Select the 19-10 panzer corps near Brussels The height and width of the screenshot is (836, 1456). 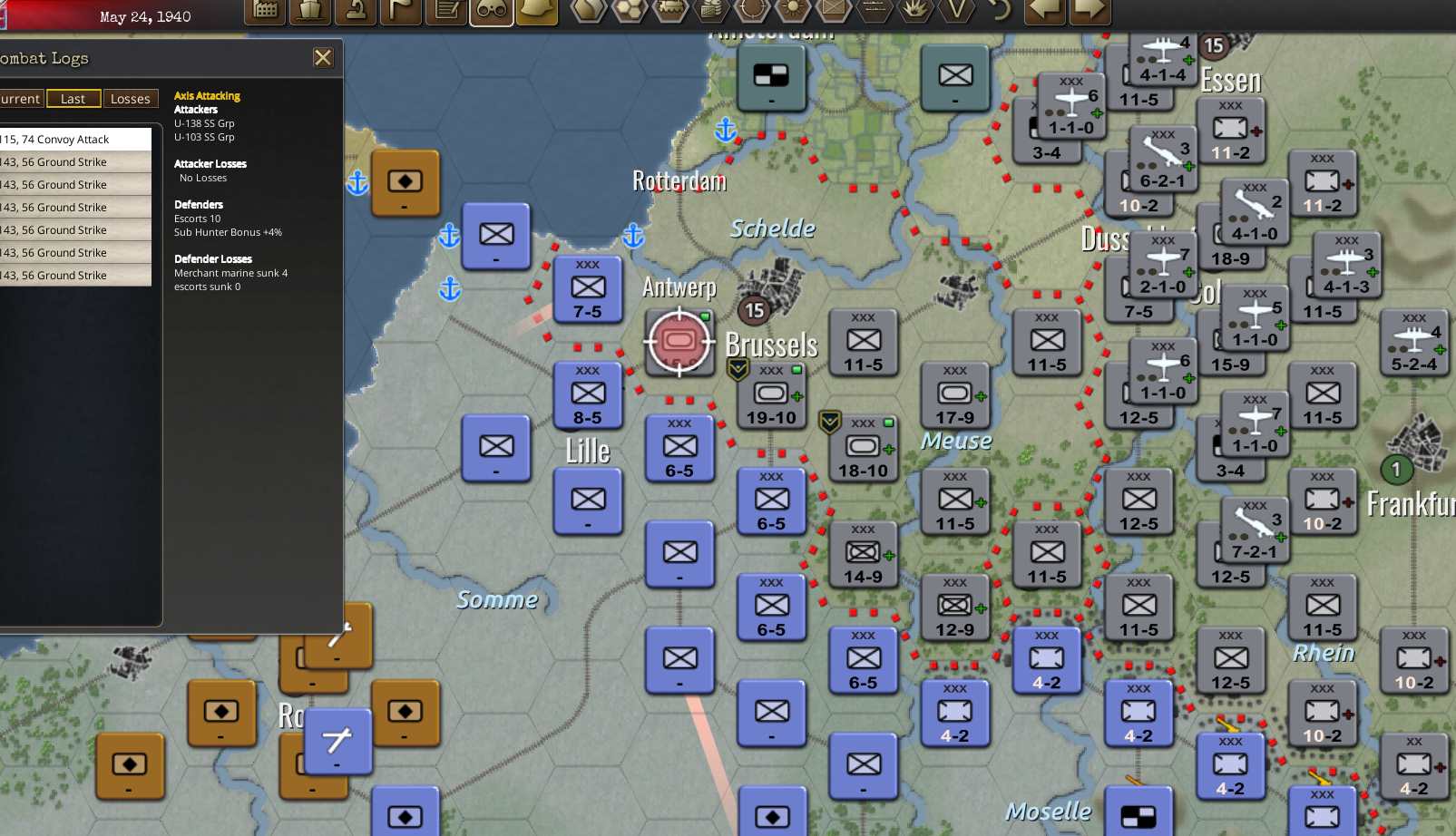[771, 394]
